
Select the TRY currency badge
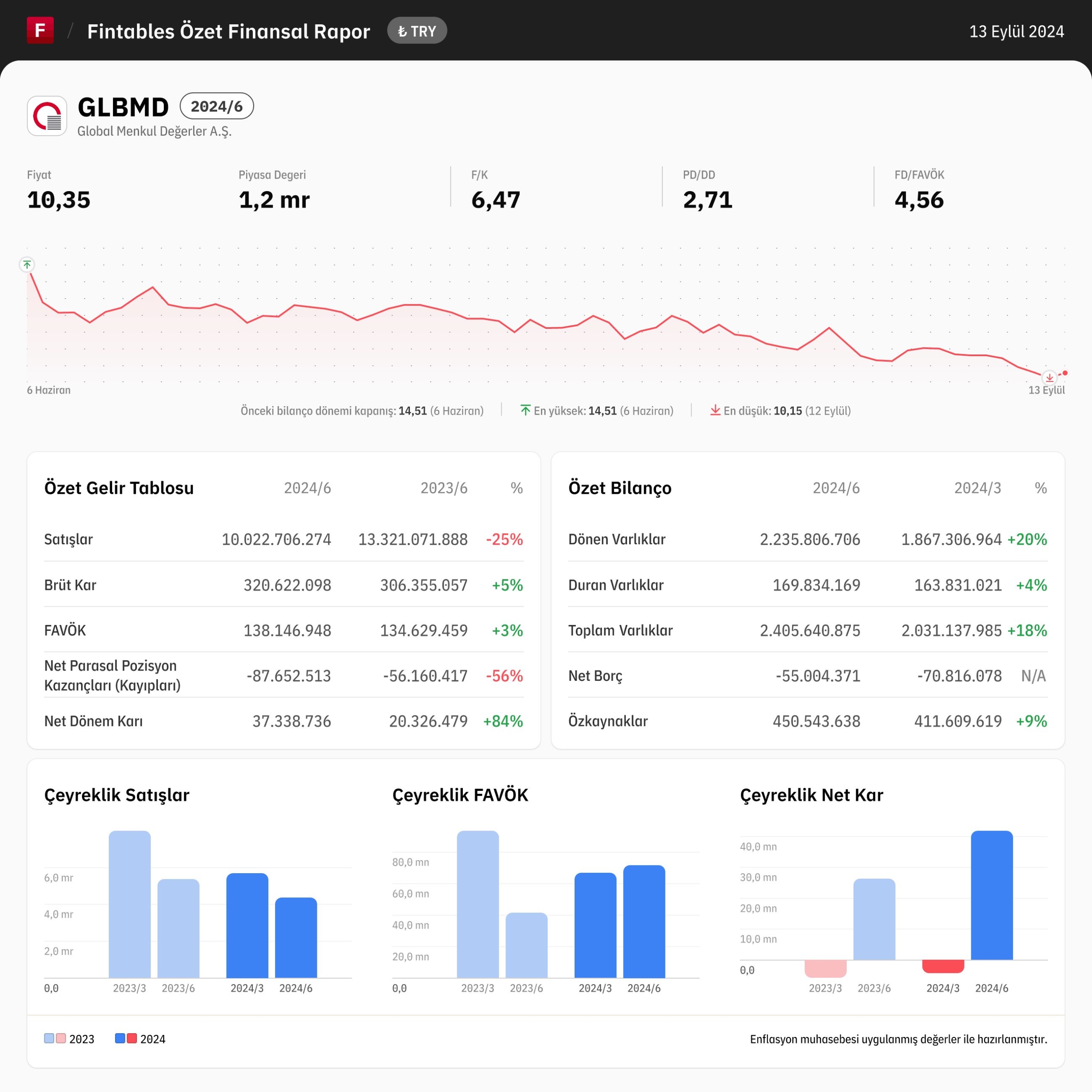(x=417, y=31)
